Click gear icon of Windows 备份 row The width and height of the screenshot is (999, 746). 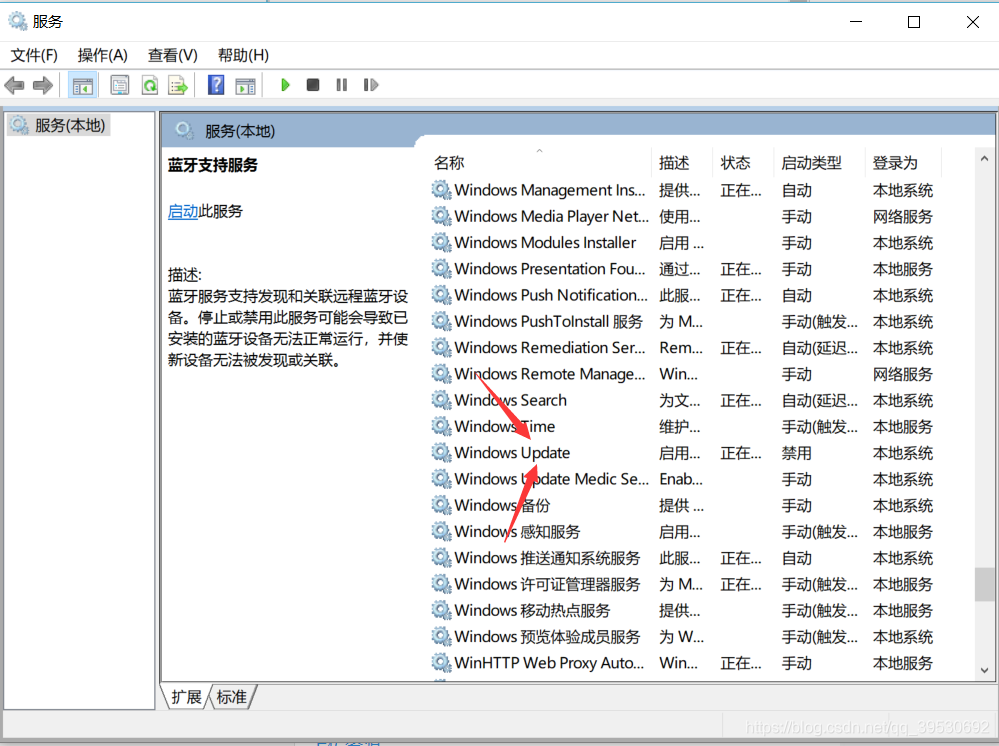[x=442, y=505]
